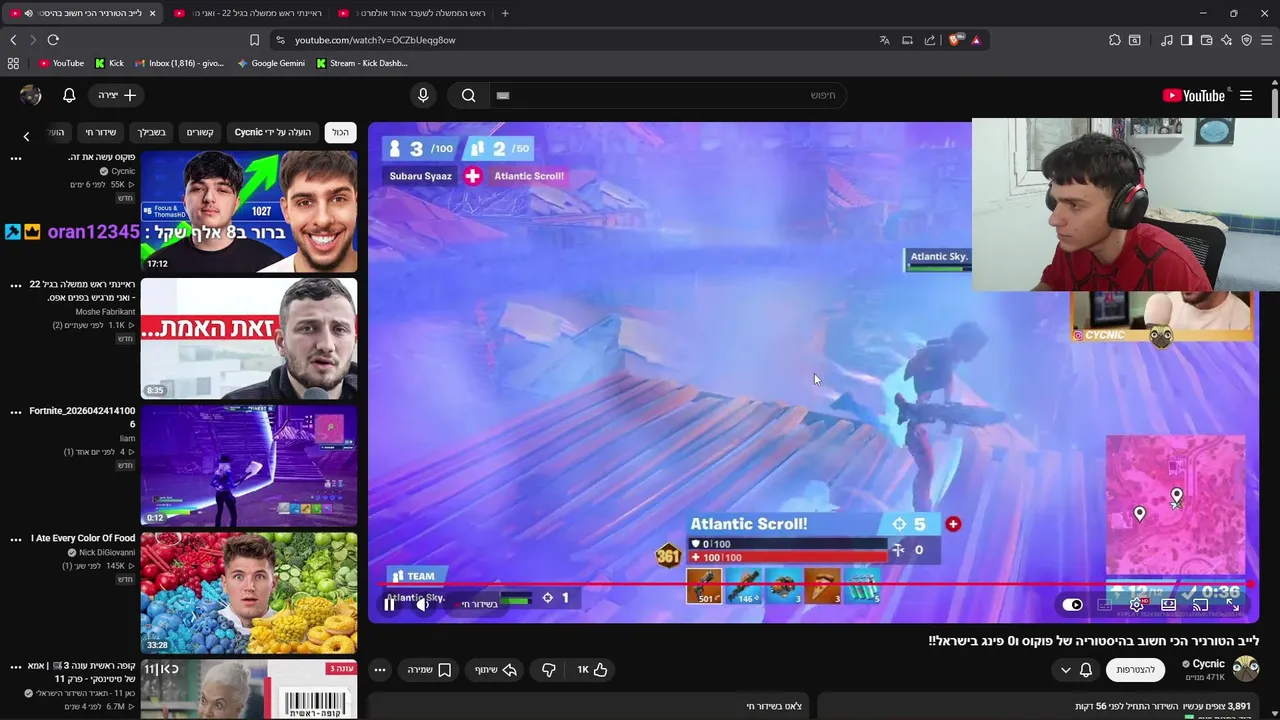
Task: Click the share button below the video
Action: tap(495, 670)
